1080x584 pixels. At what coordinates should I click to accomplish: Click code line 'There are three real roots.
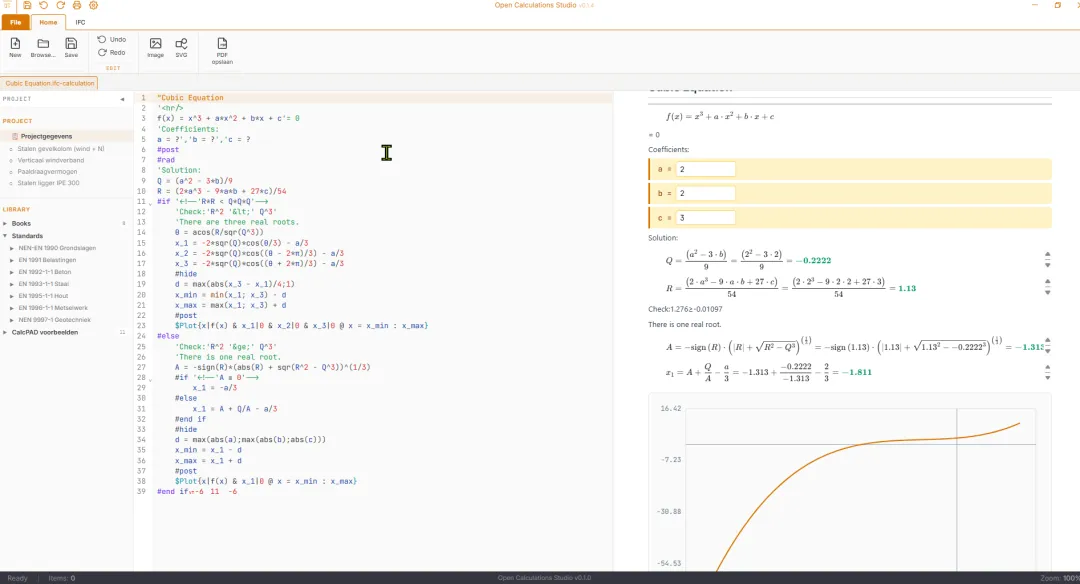click(x=237, y=222)
